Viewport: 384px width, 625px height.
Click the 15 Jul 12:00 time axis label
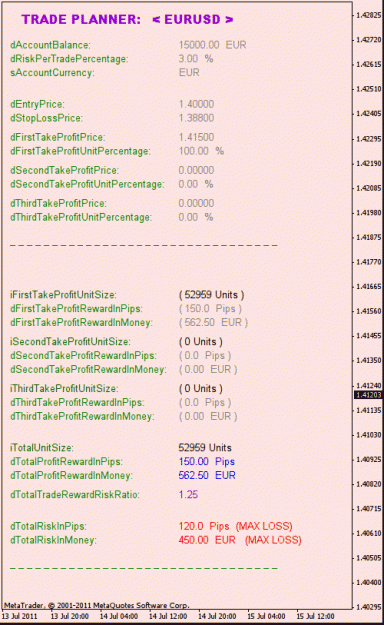point(315,617)
